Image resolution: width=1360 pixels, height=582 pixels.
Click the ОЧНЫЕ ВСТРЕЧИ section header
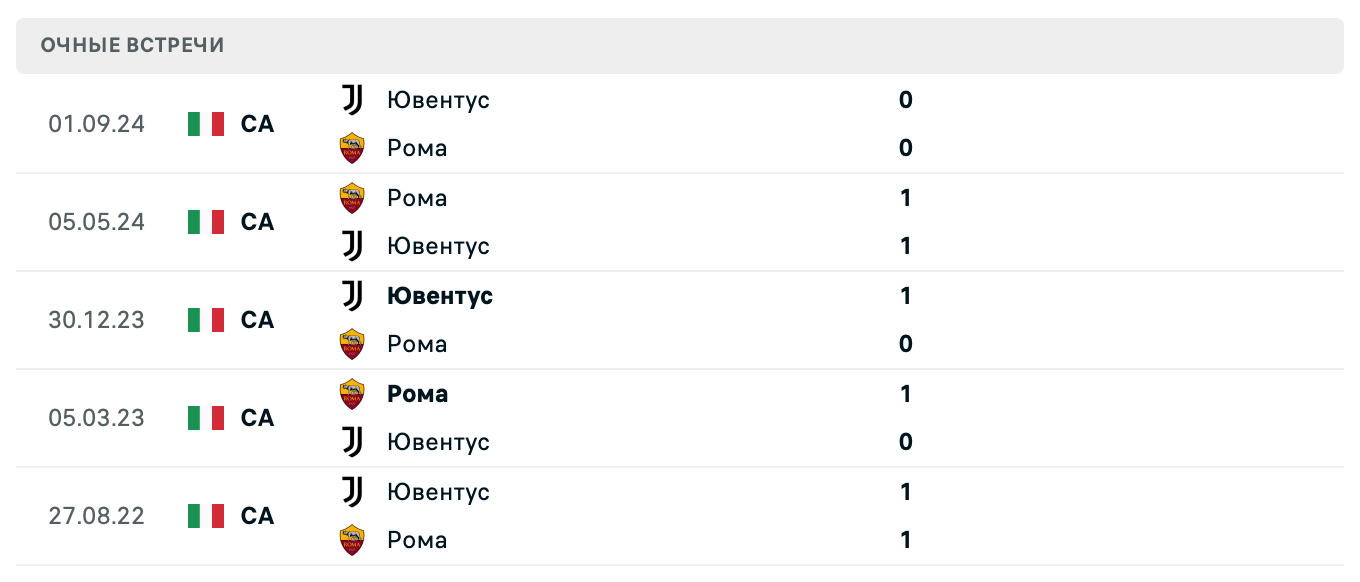[x=131, y=44]
